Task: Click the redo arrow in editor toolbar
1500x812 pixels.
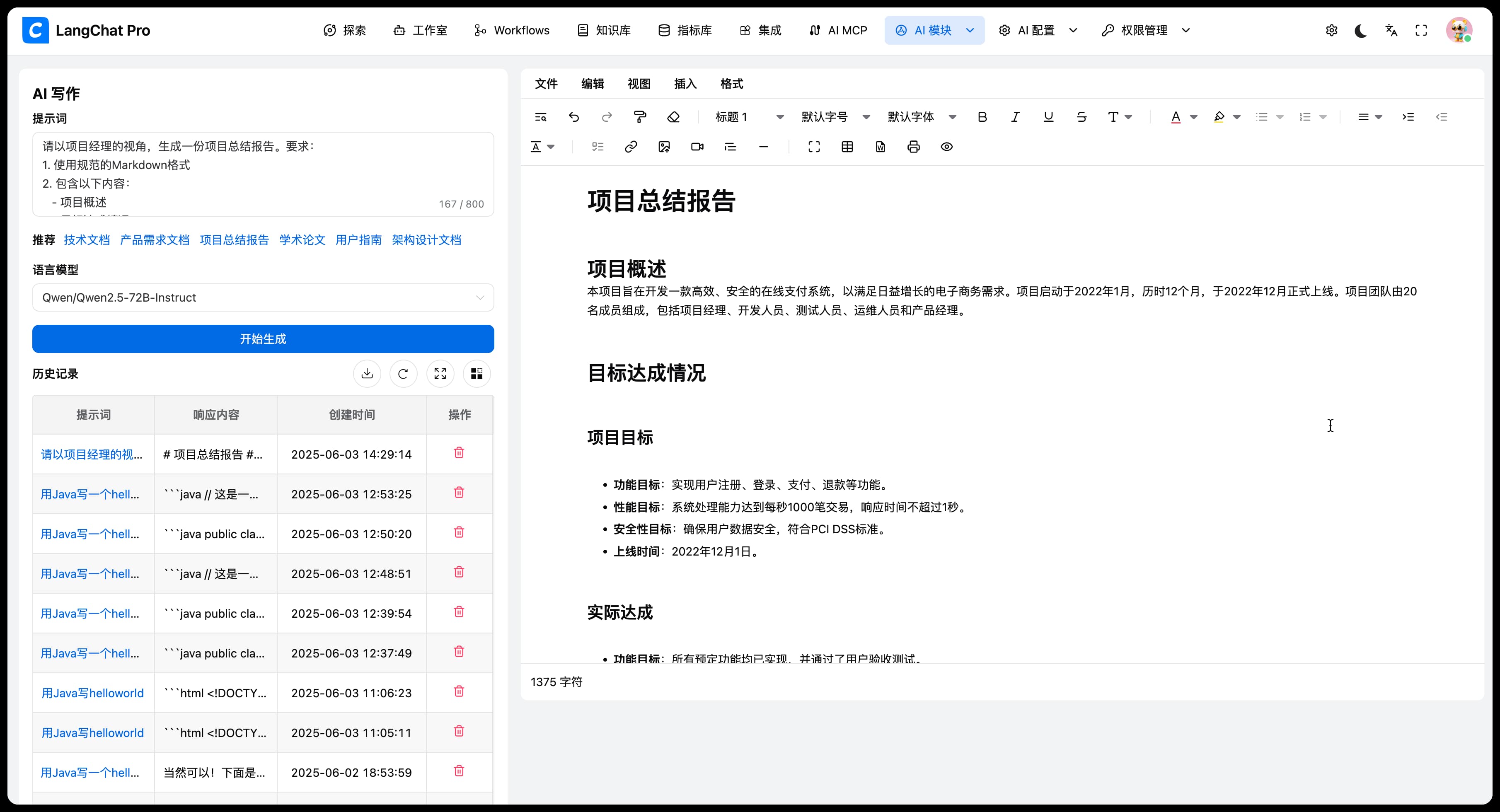Action: (607, 117)
